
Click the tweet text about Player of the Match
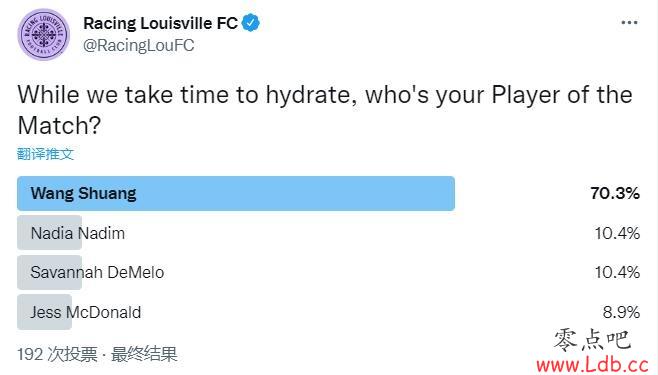click(x=325, y=109)
